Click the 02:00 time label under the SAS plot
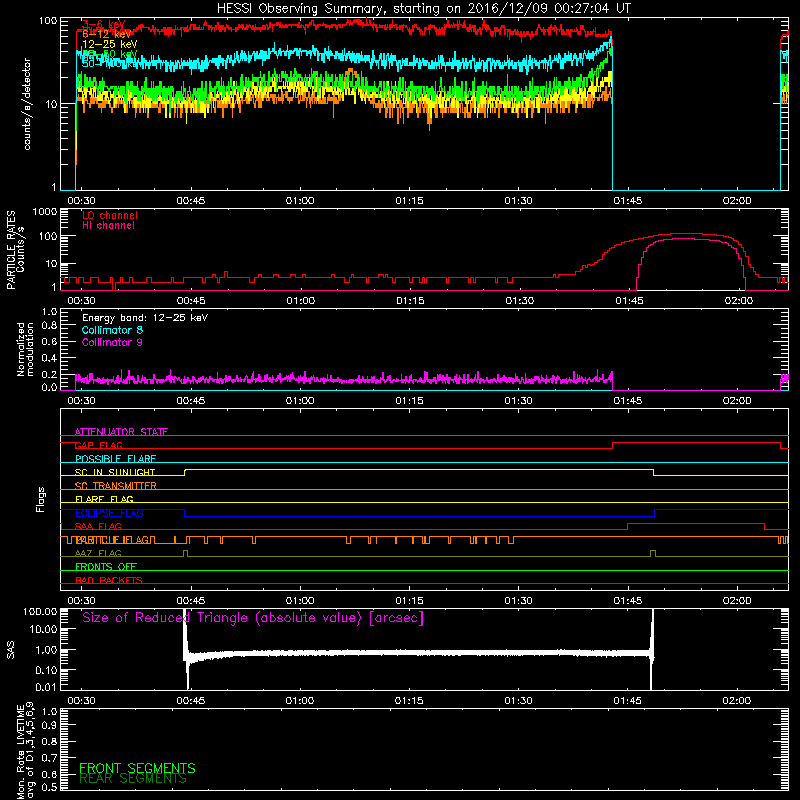This screenshot has height=800, width=800. pos(737,701)
